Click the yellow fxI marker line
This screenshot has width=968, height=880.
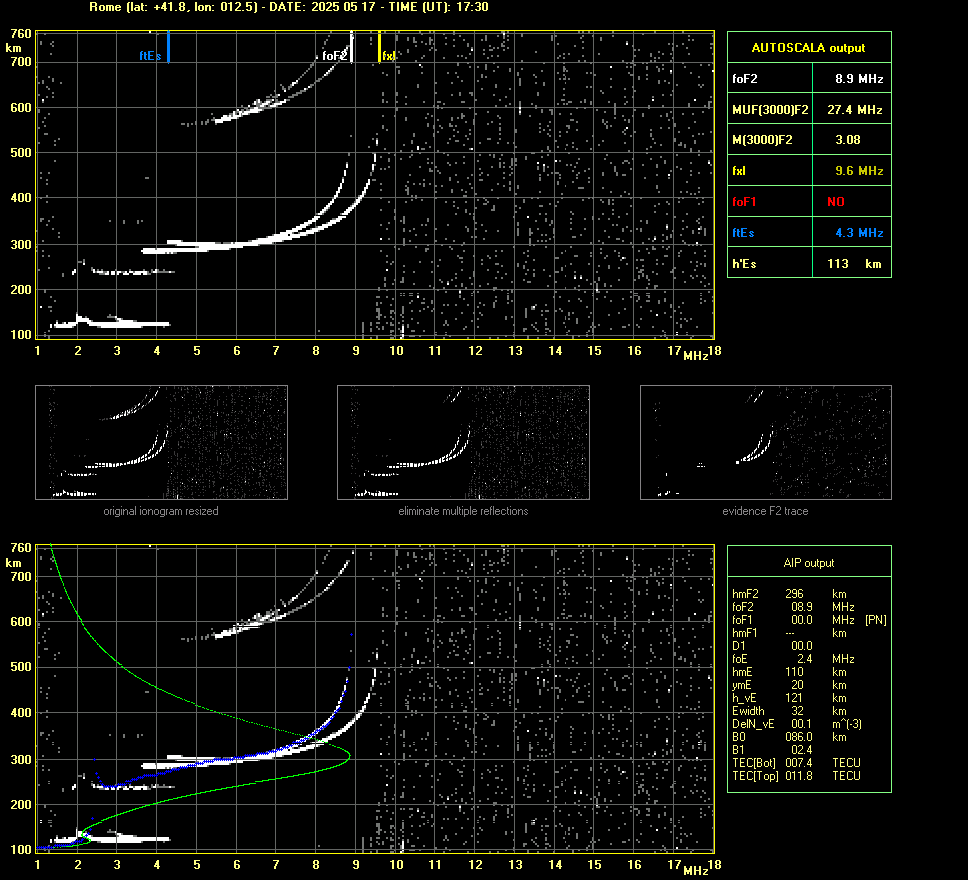379,47
